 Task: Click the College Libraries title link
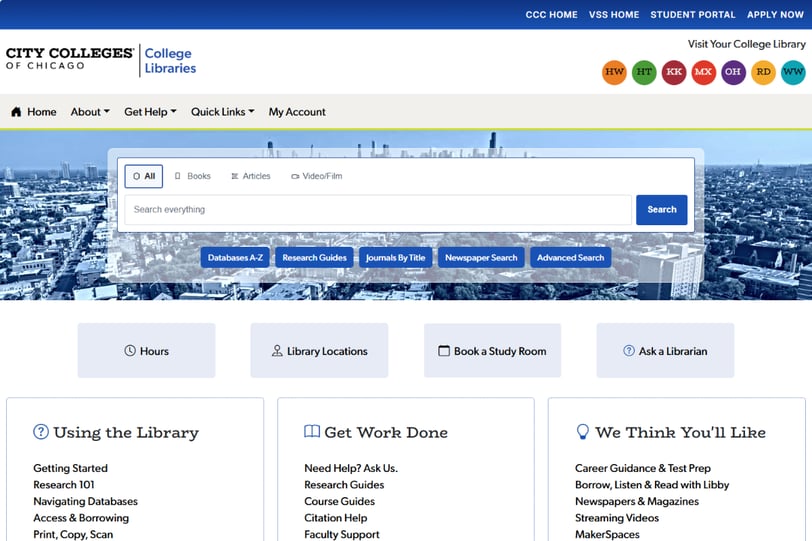[170, 61]
